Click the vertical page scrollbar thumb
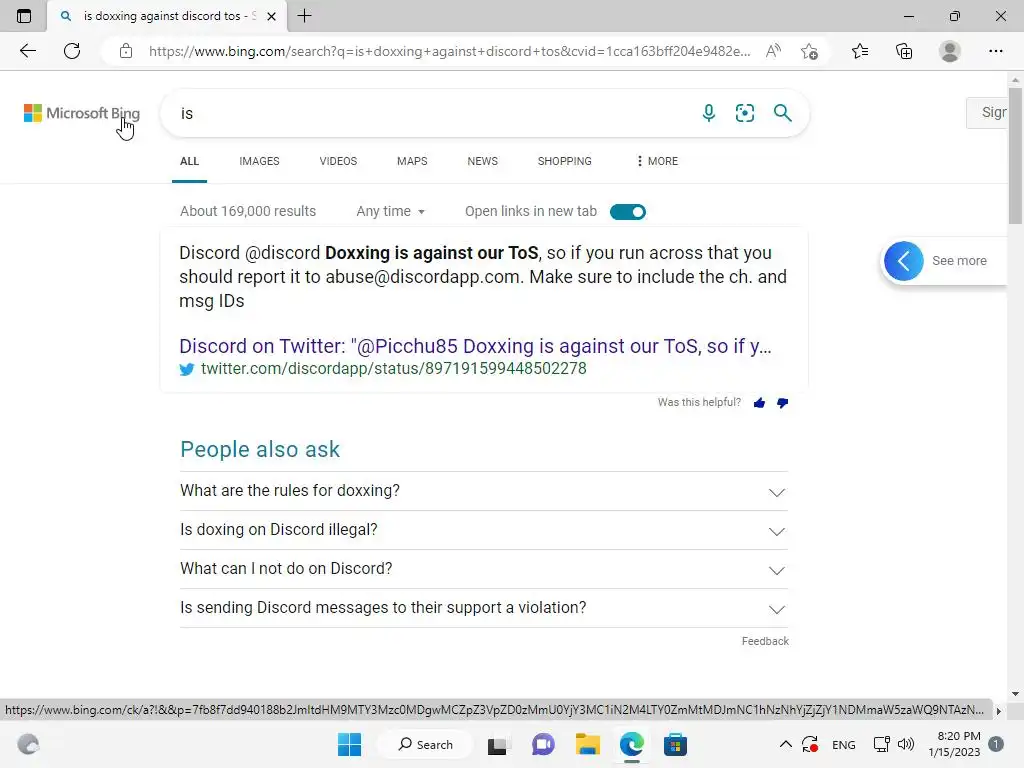 [1015, 155]
